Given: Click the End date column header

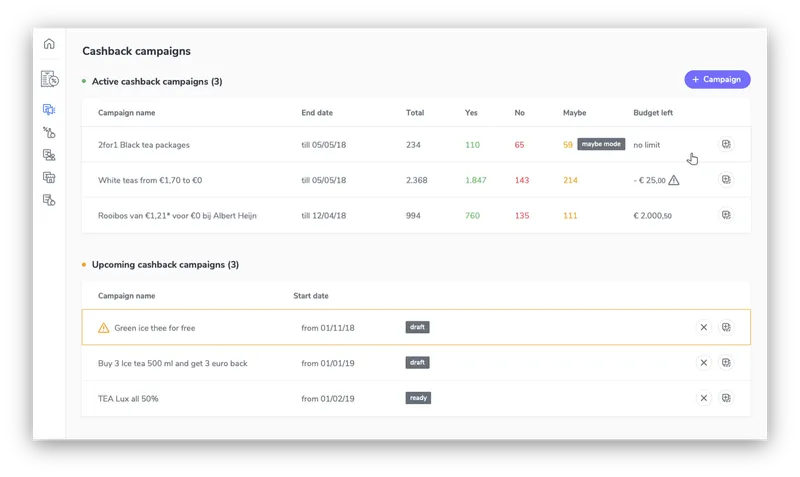Looking at the screenshot, I should click(x=317, y=113).
